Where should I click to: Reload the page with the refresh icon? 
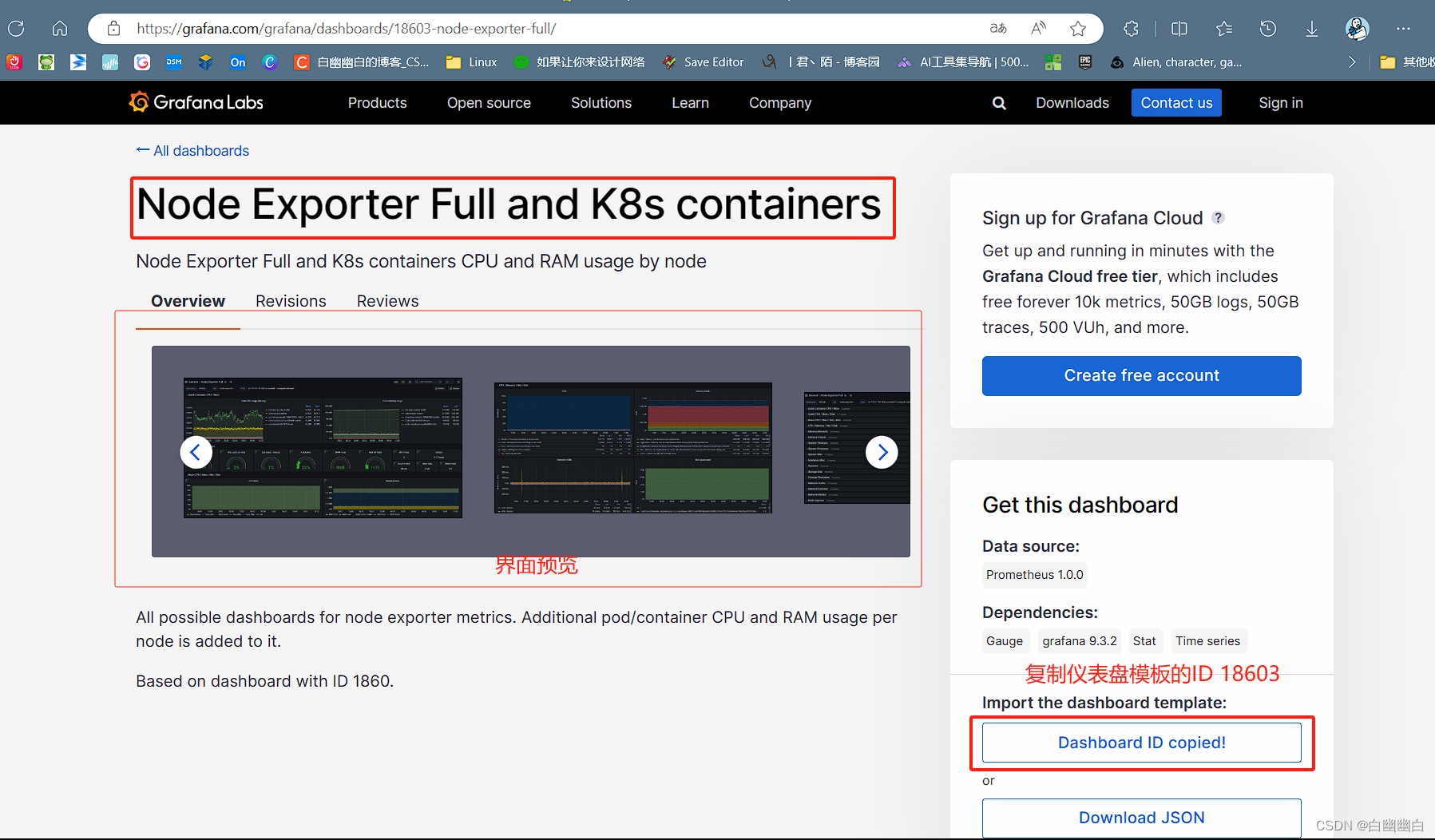point(16,29)
